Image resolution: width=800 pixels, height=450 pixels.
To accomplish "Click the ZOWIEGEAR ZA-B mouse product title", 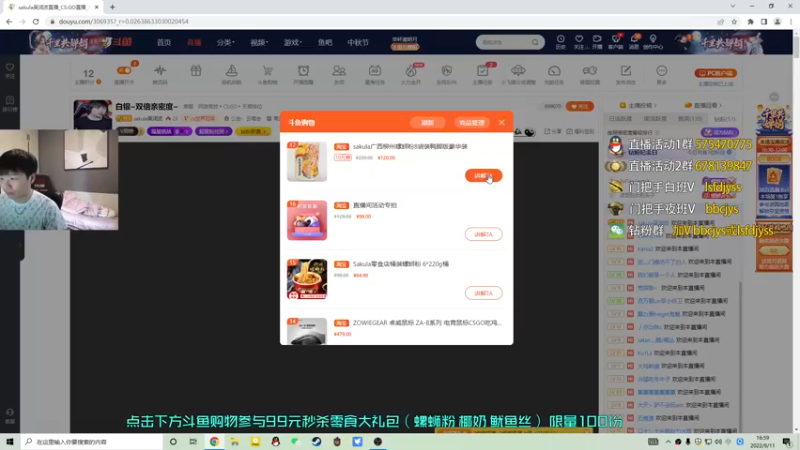I will (x=427, y=322).
